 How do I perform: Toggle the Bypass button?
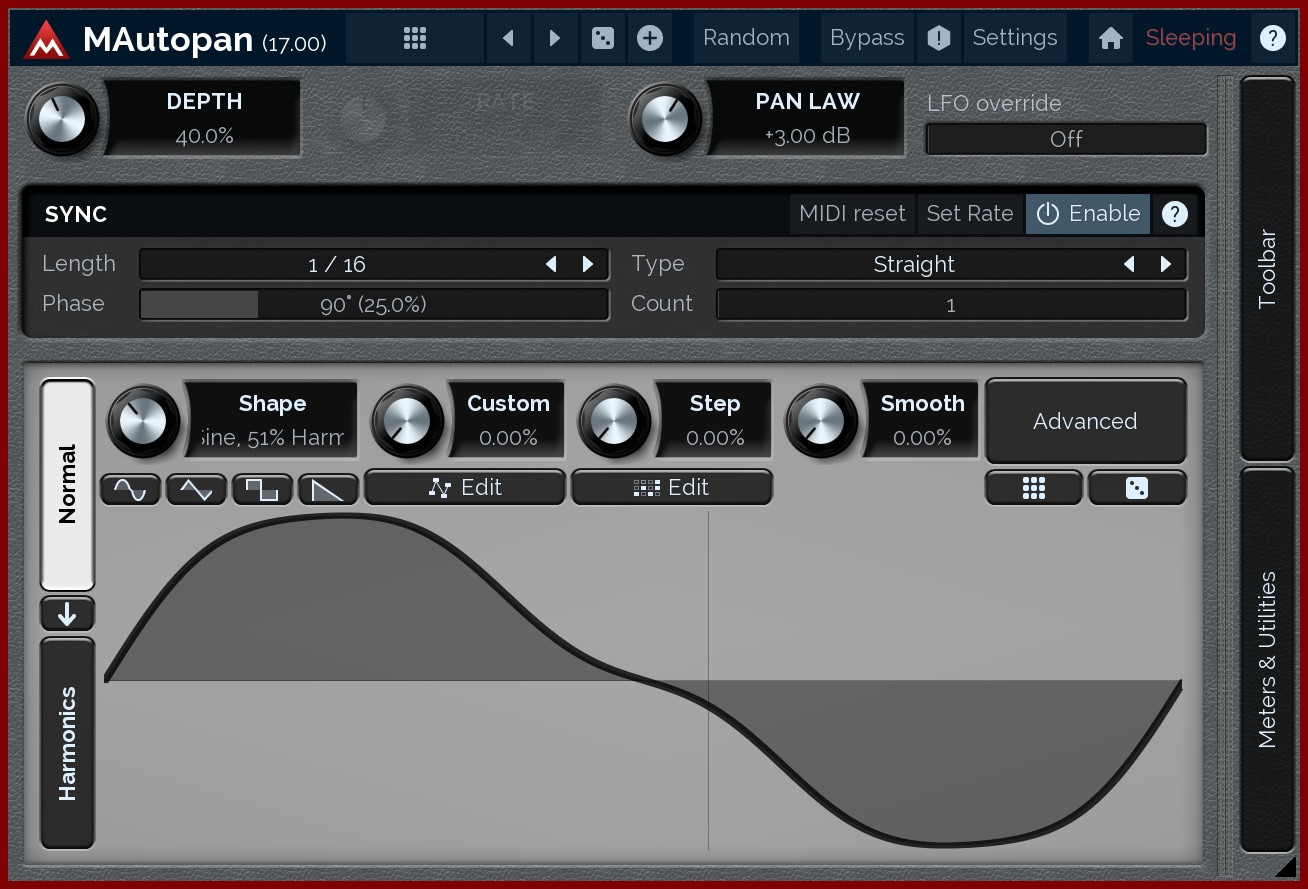click(x=866, y=38)
